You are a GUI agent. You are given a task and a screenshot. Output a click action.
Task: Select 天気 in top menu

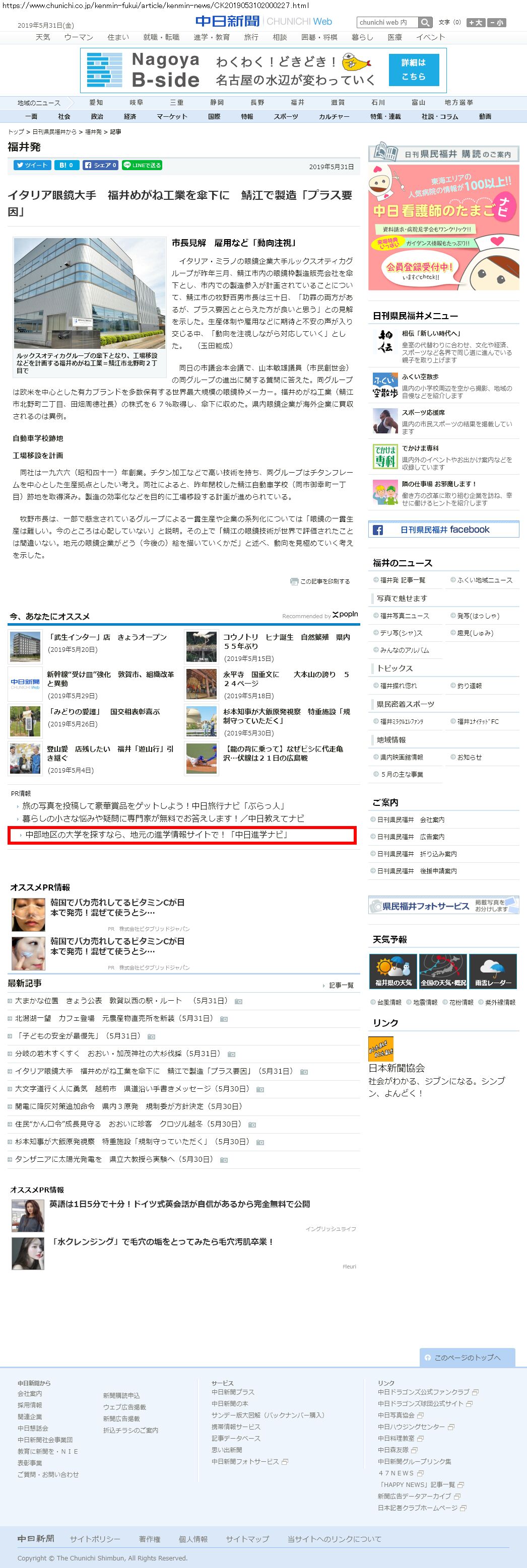pos(43,37)
